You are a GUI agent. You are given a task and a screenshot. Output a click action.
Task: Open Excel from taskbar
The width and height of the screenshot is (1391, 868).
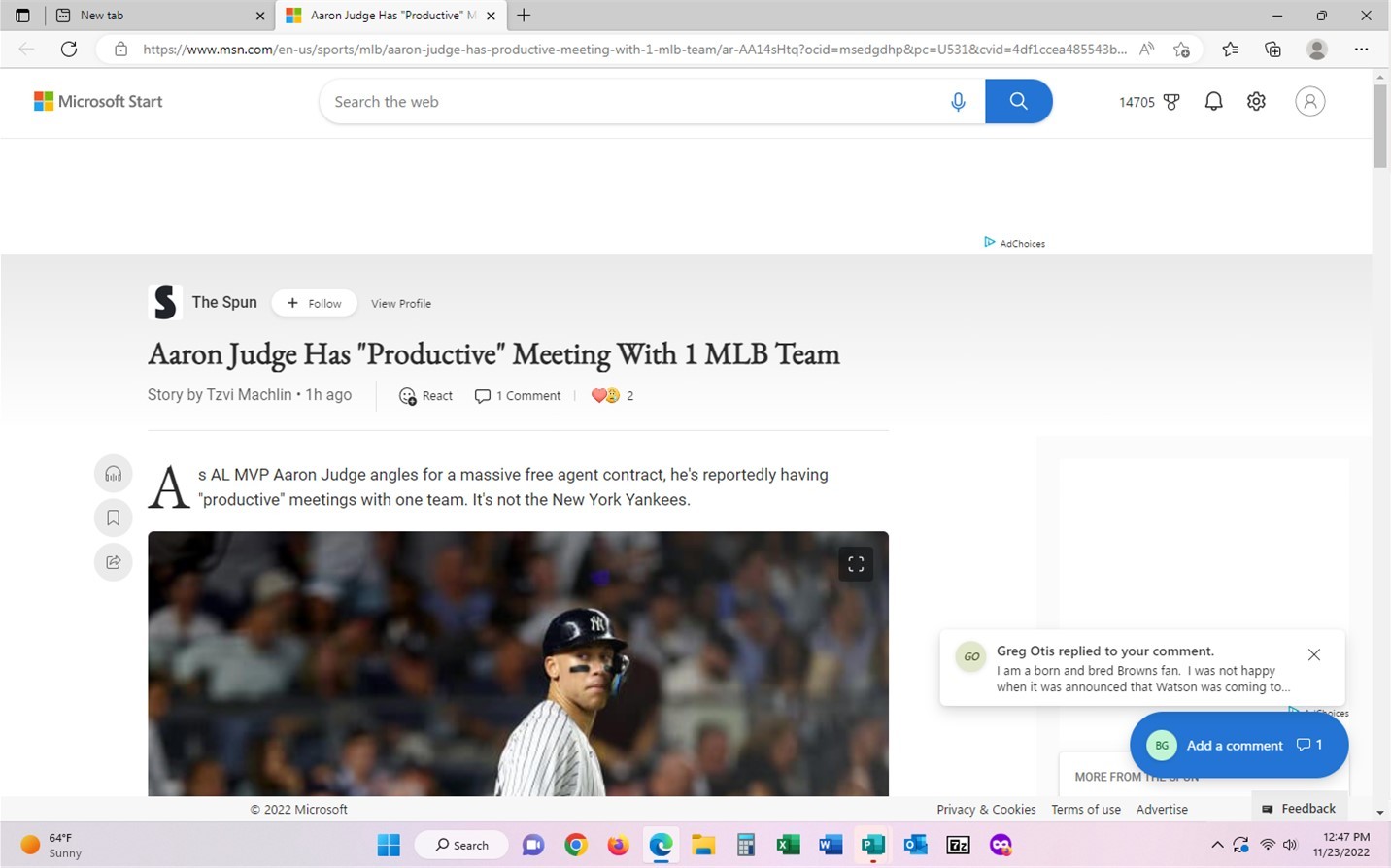(788, 845)
